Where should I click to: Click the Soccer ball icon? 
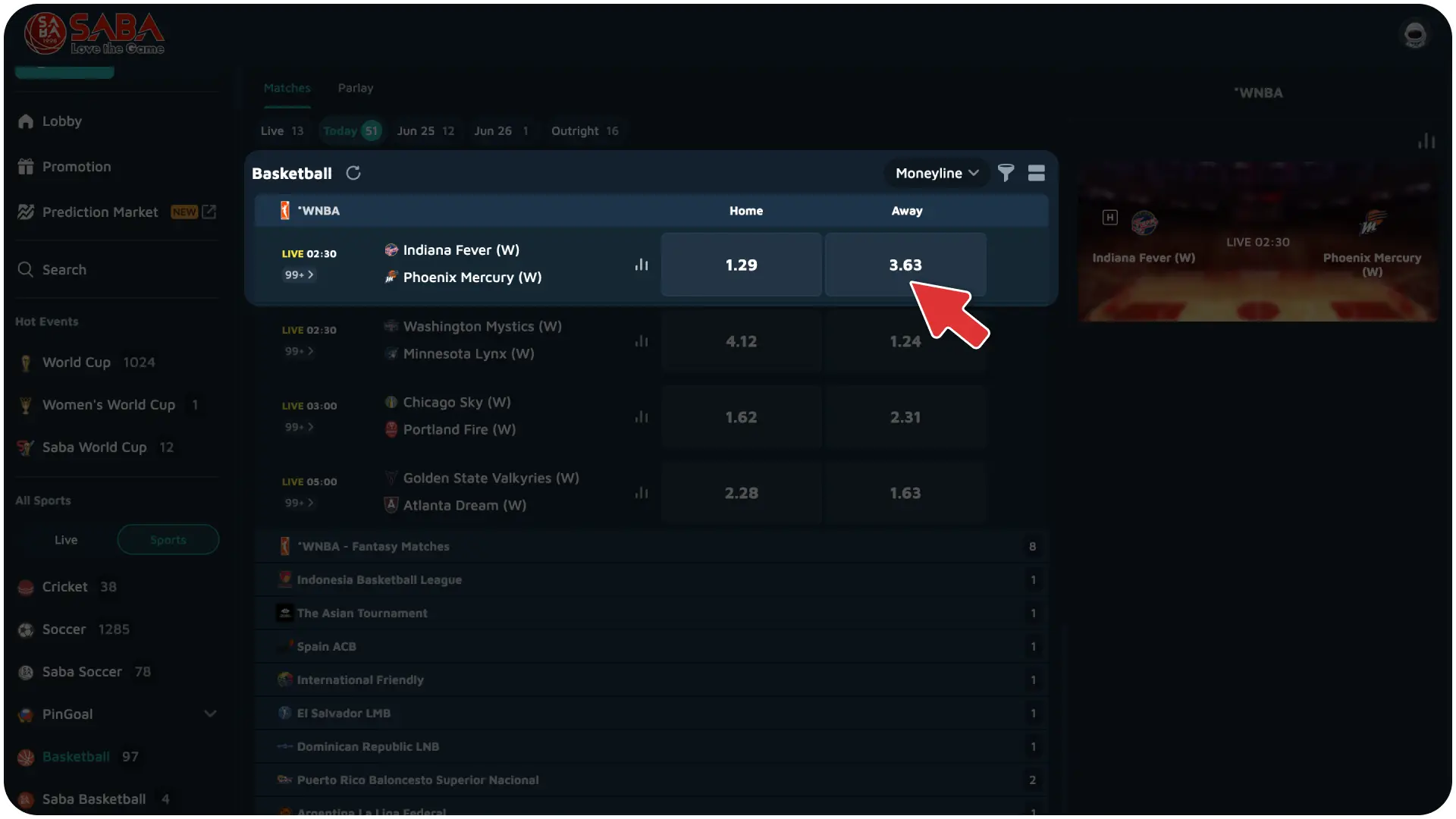point(26,630)
